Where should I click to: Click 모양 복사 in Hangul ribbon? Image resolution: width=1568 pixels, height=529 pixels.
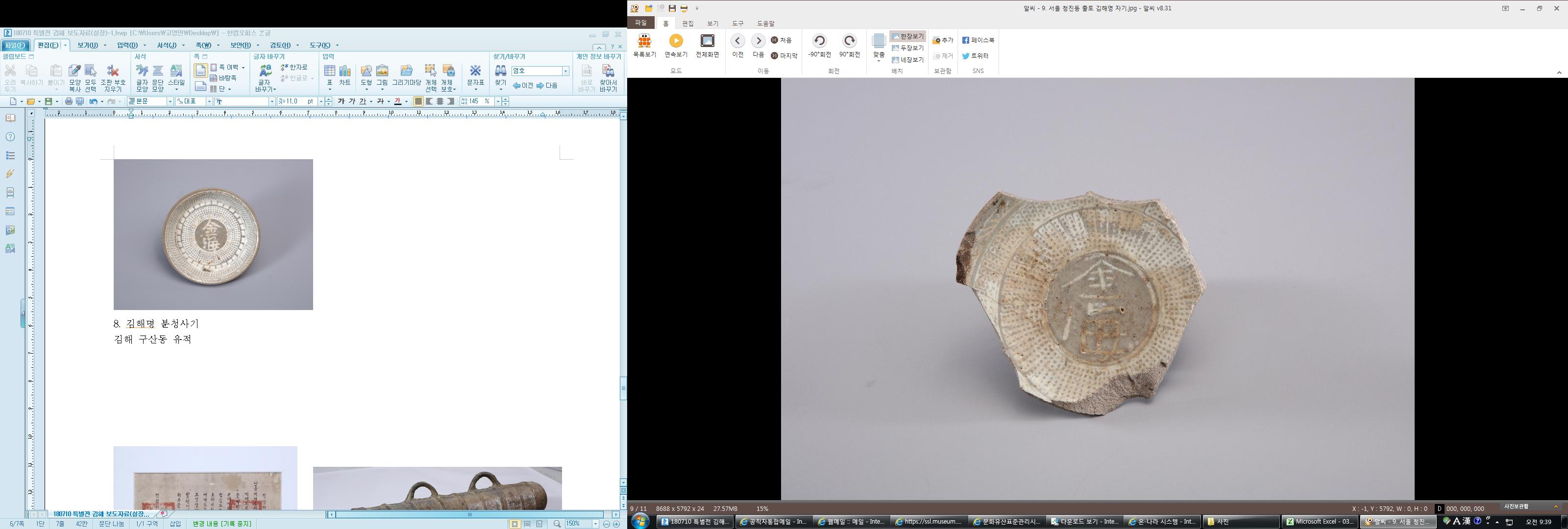point(75,78)
